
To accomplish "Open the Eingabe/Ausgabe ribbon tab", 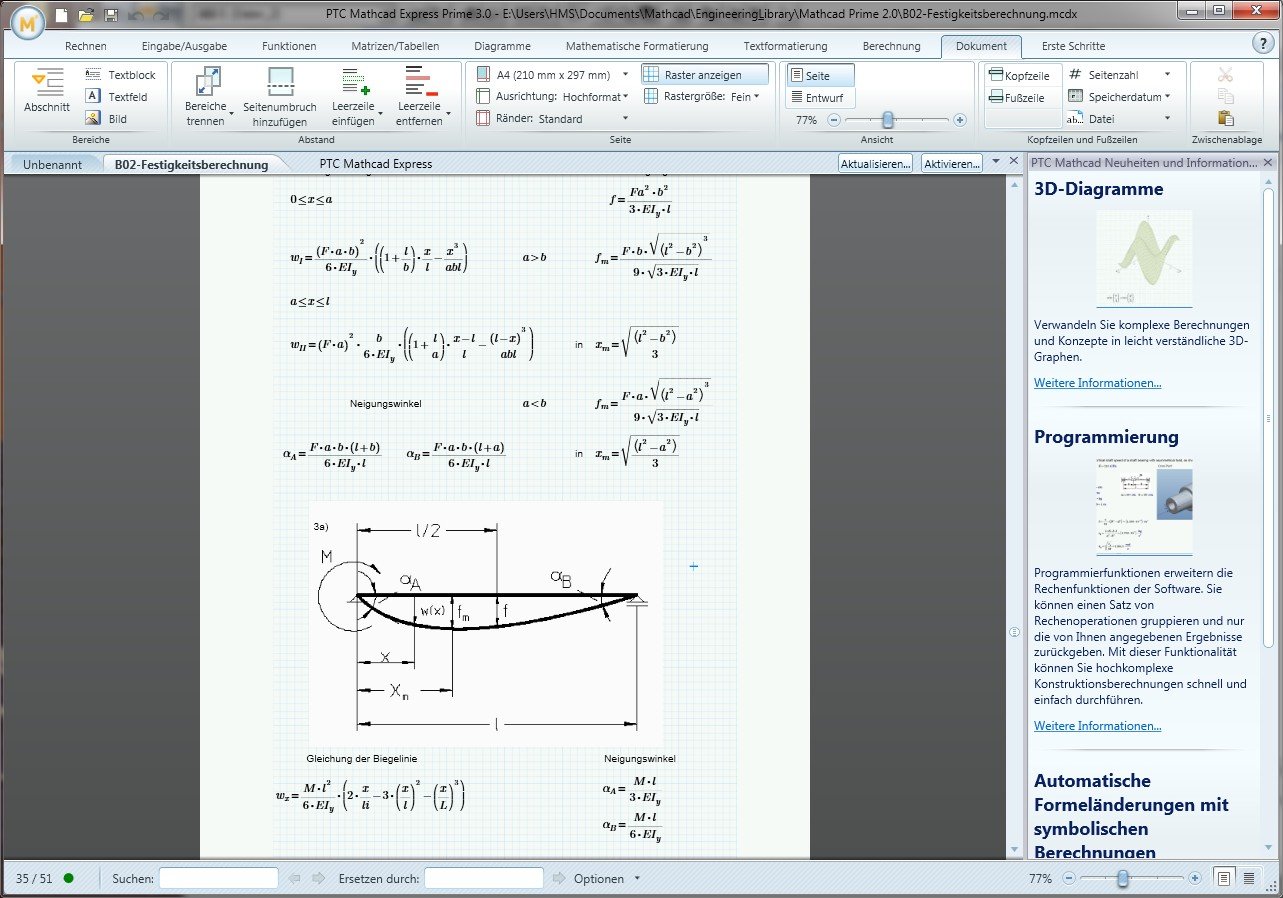I will [x=184, y=46].
